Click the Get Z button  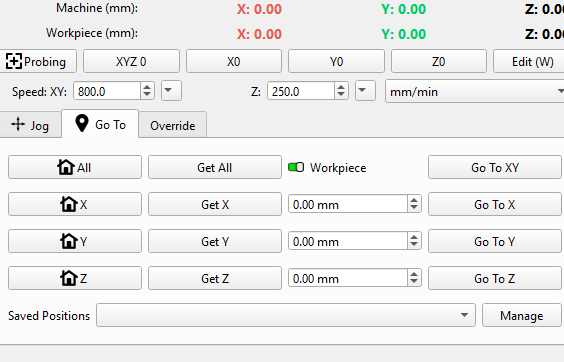[215, 278]
